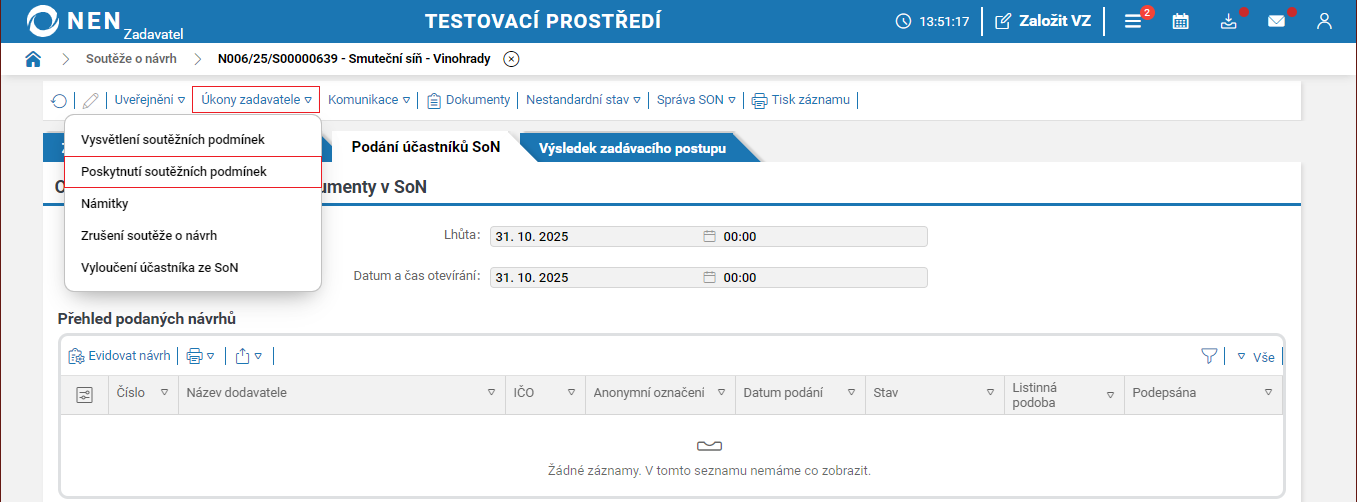This screenshot has height=502, width=1357.
Task: Open Stav column filter arrow
Action: tap(990, 393)
